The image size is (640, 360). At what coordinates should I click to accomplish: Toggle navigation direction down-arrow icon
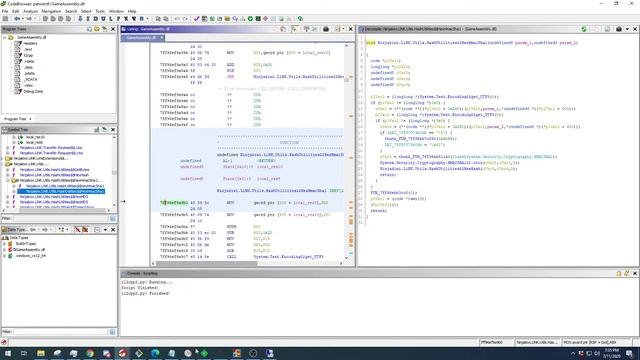point(80,19)
